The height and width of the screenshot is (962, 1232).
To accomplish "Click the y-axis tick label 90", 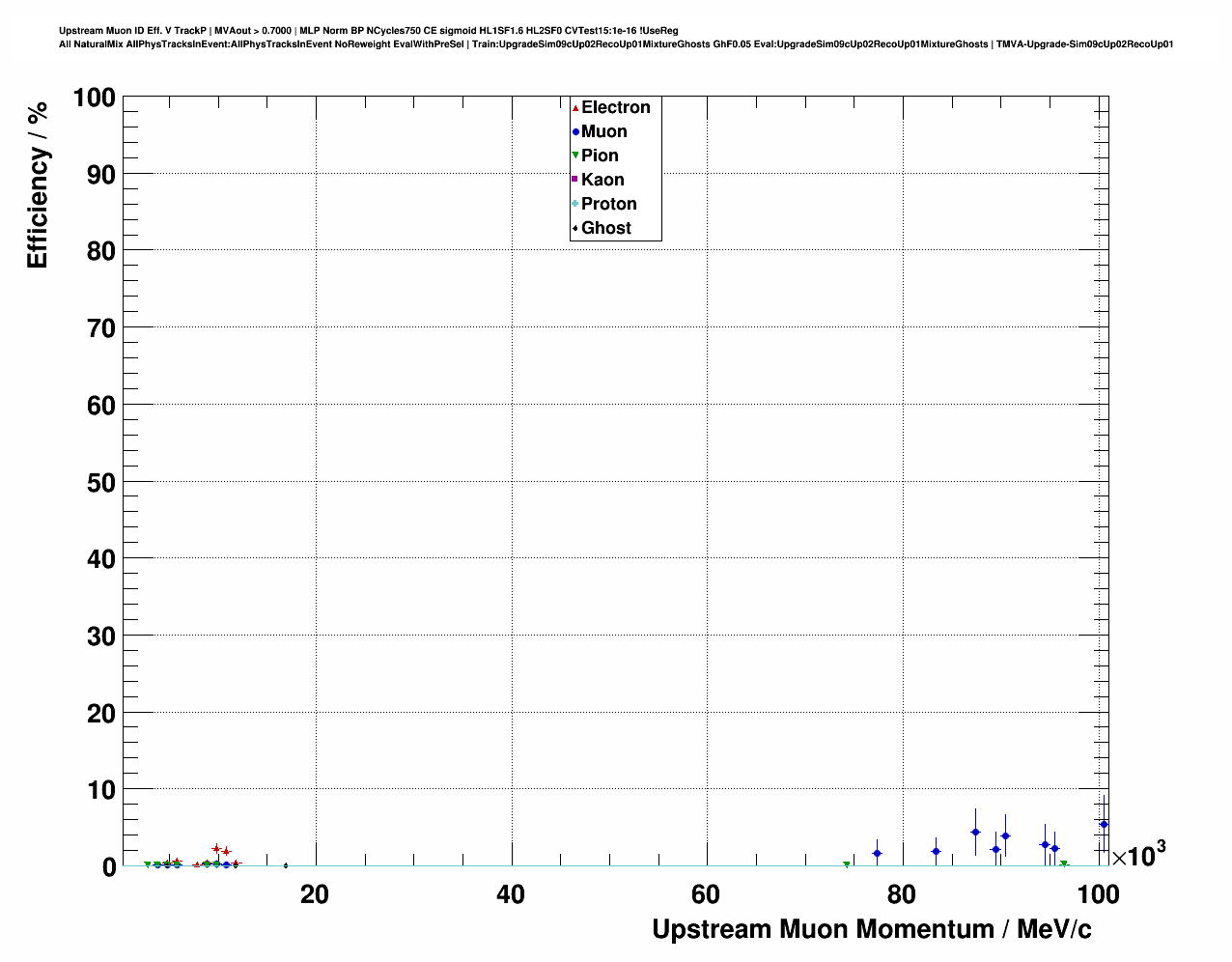I will click(101, 175).
